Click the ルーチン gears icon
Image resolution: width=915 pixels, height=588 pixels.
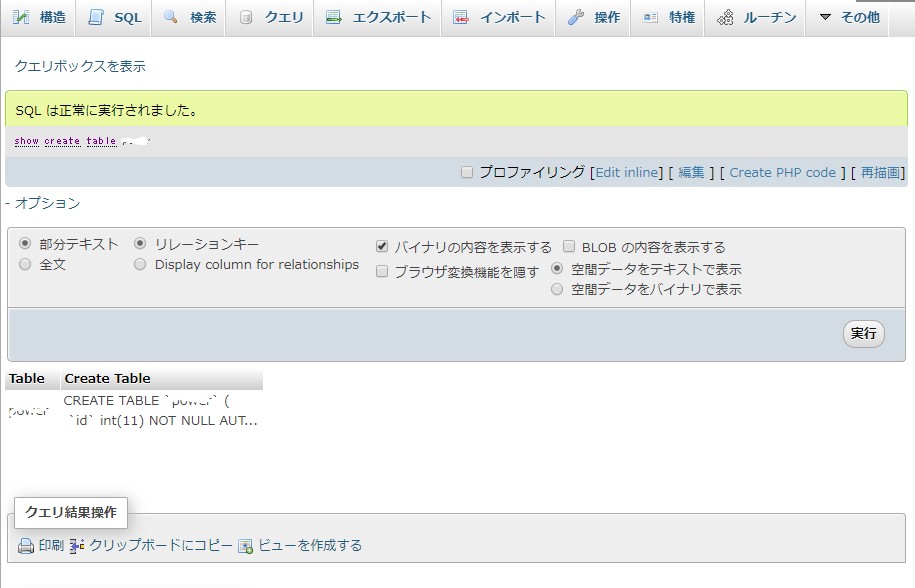[725, 18]
